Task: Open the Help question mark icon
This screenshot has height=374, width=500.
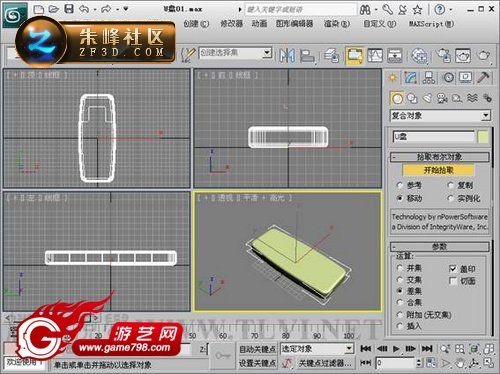Action: pyautogui.click(x=440, y=10)
